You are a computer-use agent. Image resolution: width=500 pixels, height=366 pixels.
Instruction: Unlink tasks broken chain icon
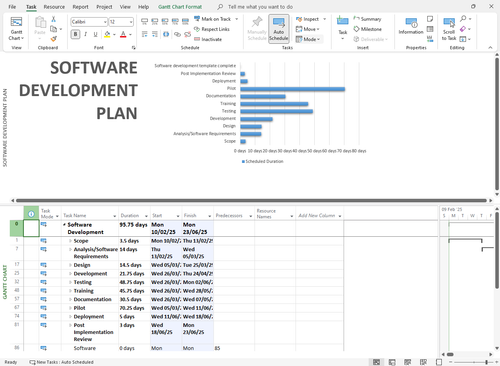coord(188,34)
